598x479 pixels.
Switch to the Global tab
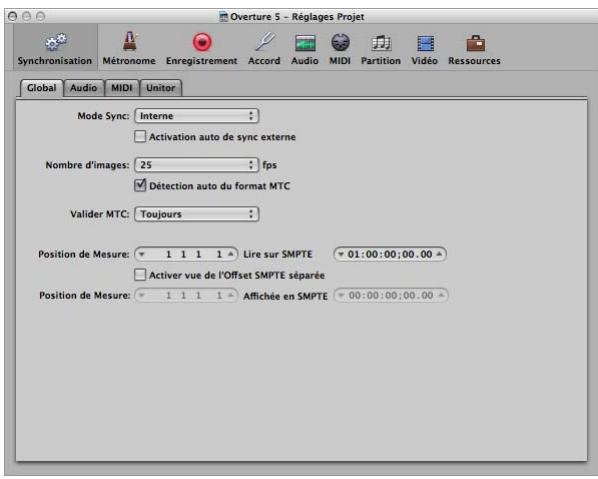point(42,88)
